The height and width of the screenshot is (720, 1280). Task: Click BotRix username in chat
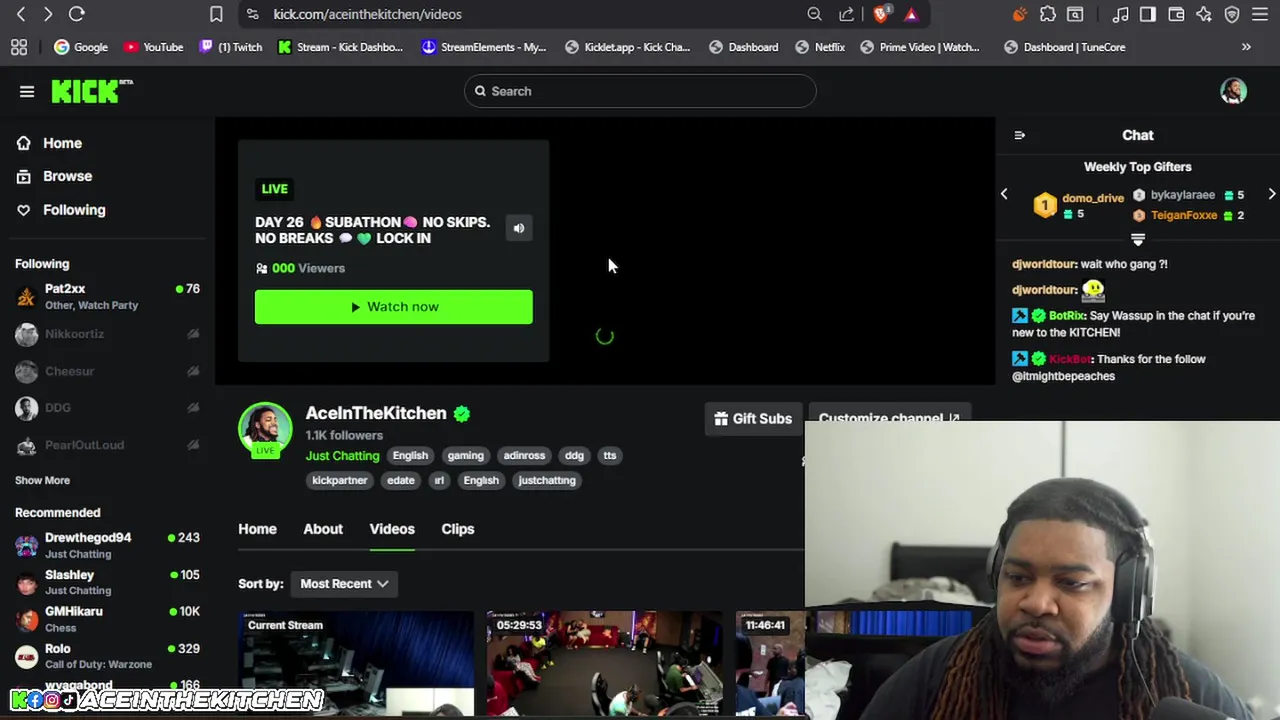coord(1066,316)
